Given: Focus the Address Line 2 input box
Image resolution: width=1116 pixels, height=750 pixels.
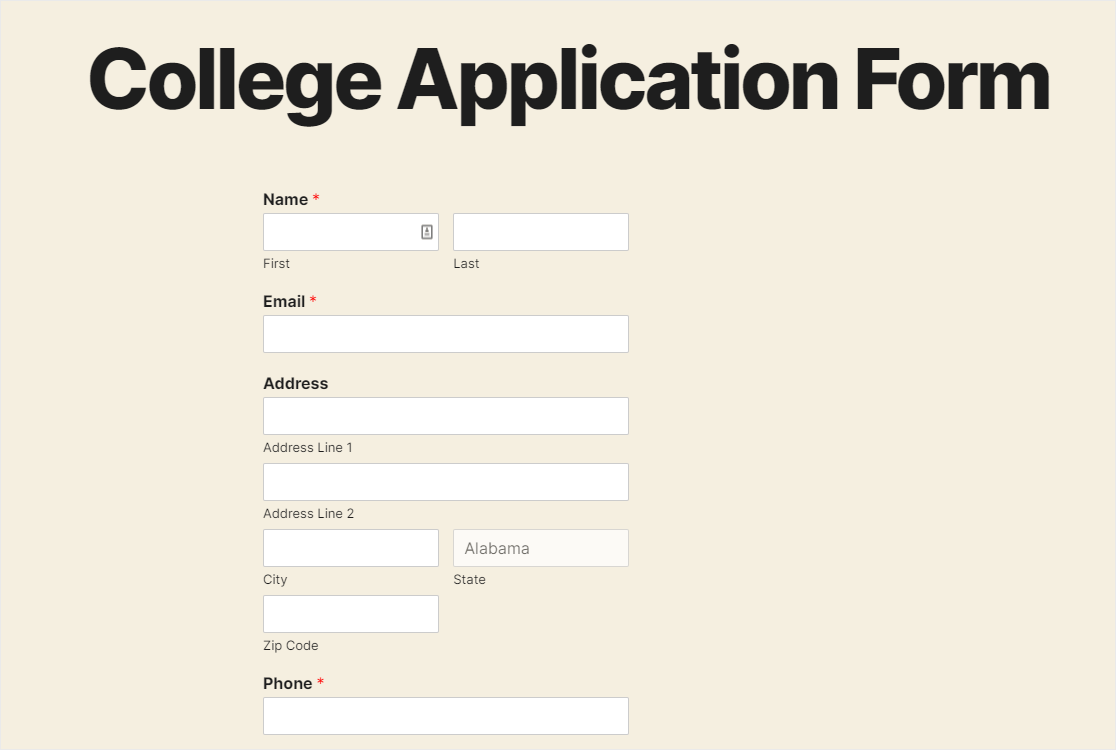Looking at the screenshot, I should 445,482.
